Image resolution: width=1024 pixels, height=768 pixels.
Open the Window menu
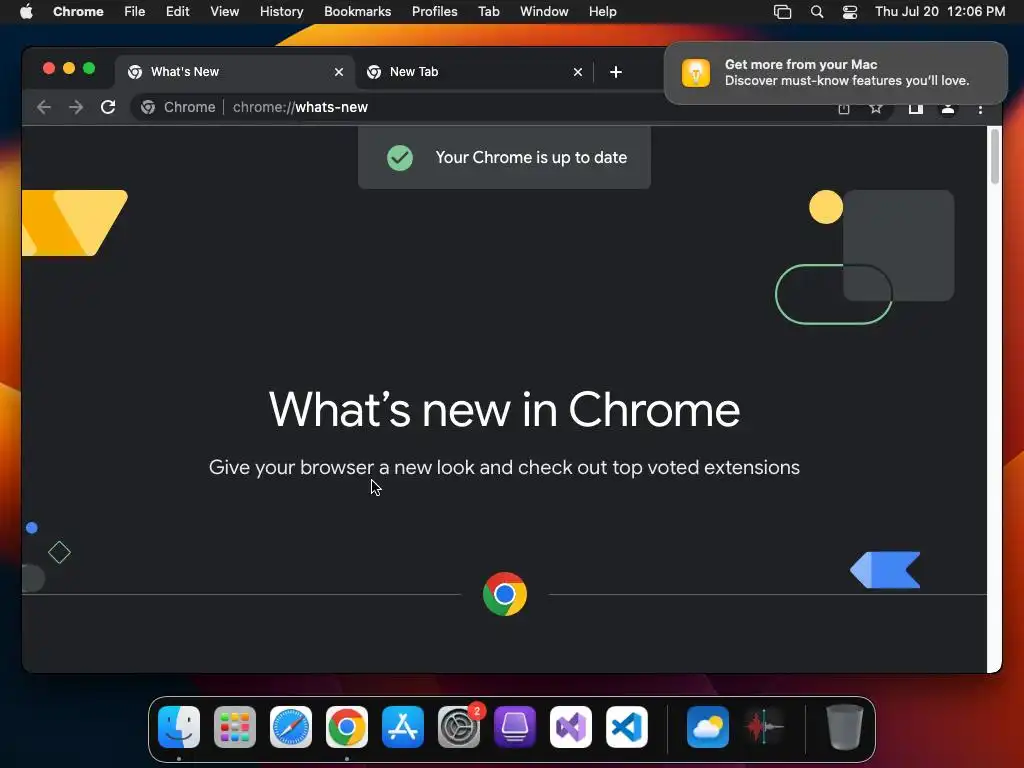tap(544, 12)
